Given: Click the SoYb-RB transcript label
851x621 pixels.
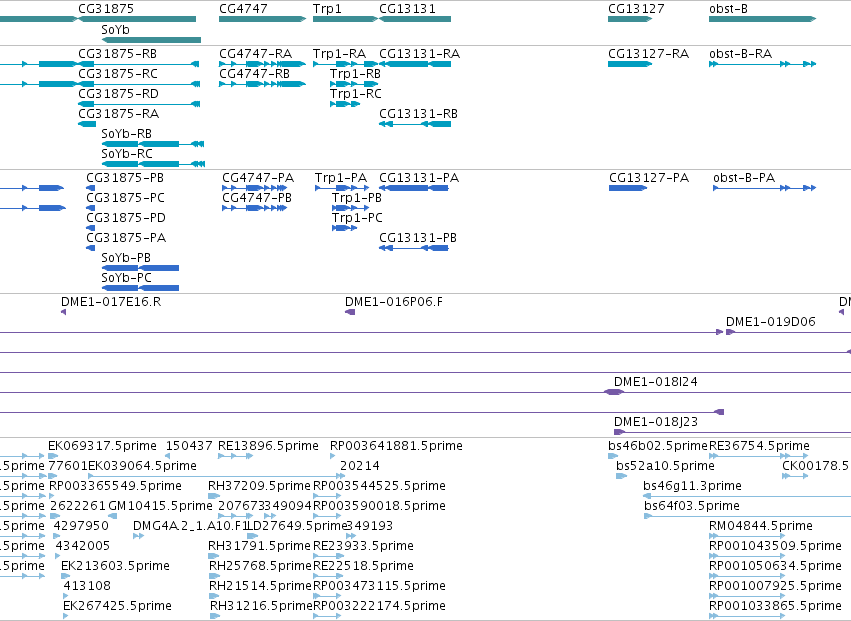Looking at the screenshot, I should pyautogui.click(x=126, y=134).
